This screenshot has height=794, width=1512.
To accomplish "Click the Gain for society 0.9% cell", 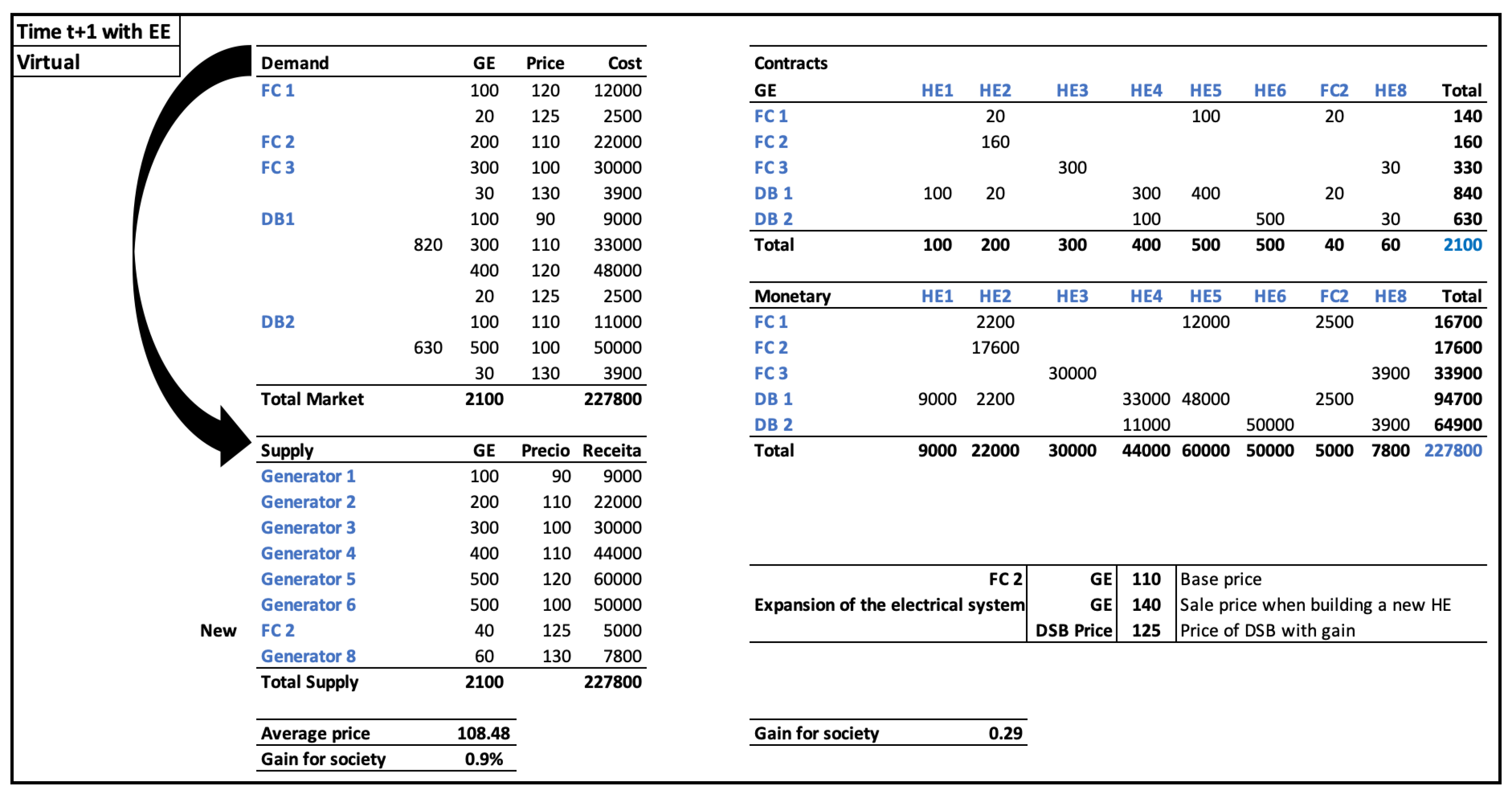I will [483, 759].
